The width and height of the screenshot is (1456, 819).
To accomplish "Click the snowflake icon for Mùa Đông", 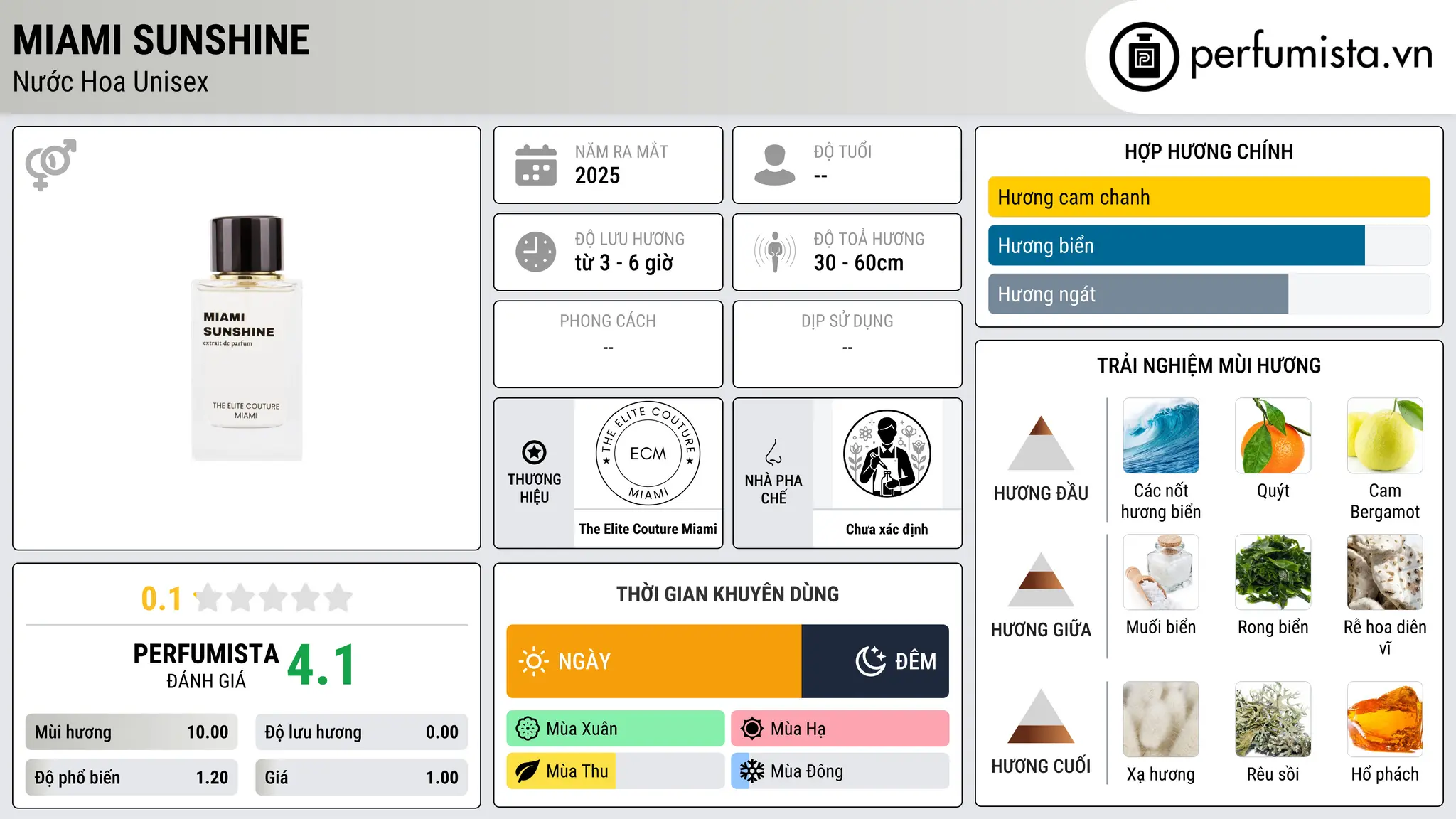I will point(752,771).
